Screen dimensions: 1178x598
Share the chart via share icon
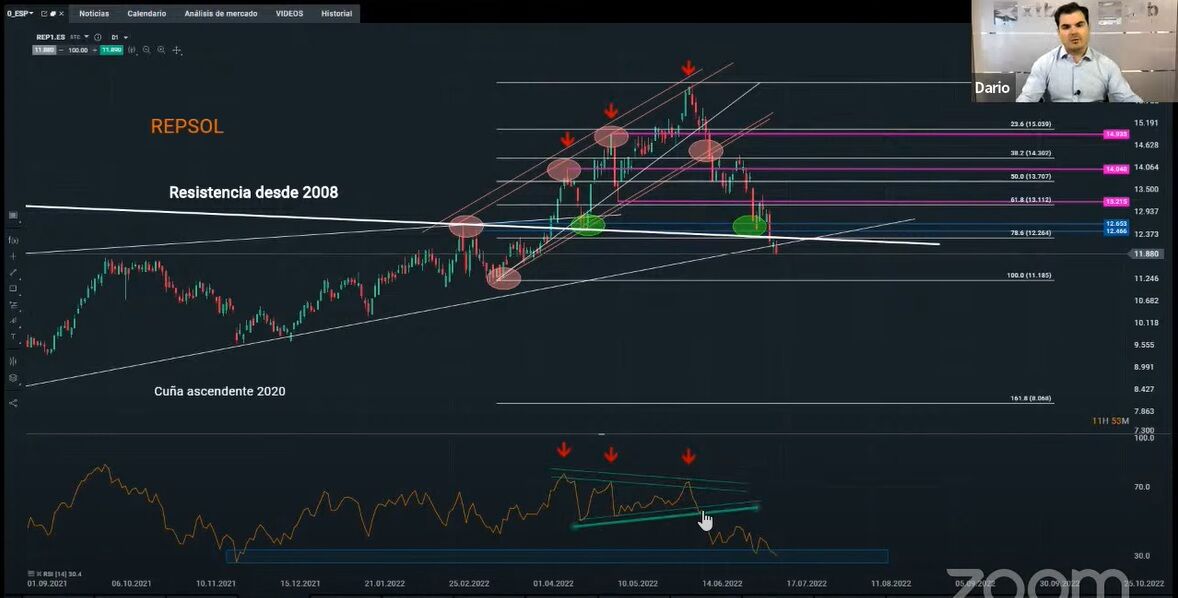(13, 403)
